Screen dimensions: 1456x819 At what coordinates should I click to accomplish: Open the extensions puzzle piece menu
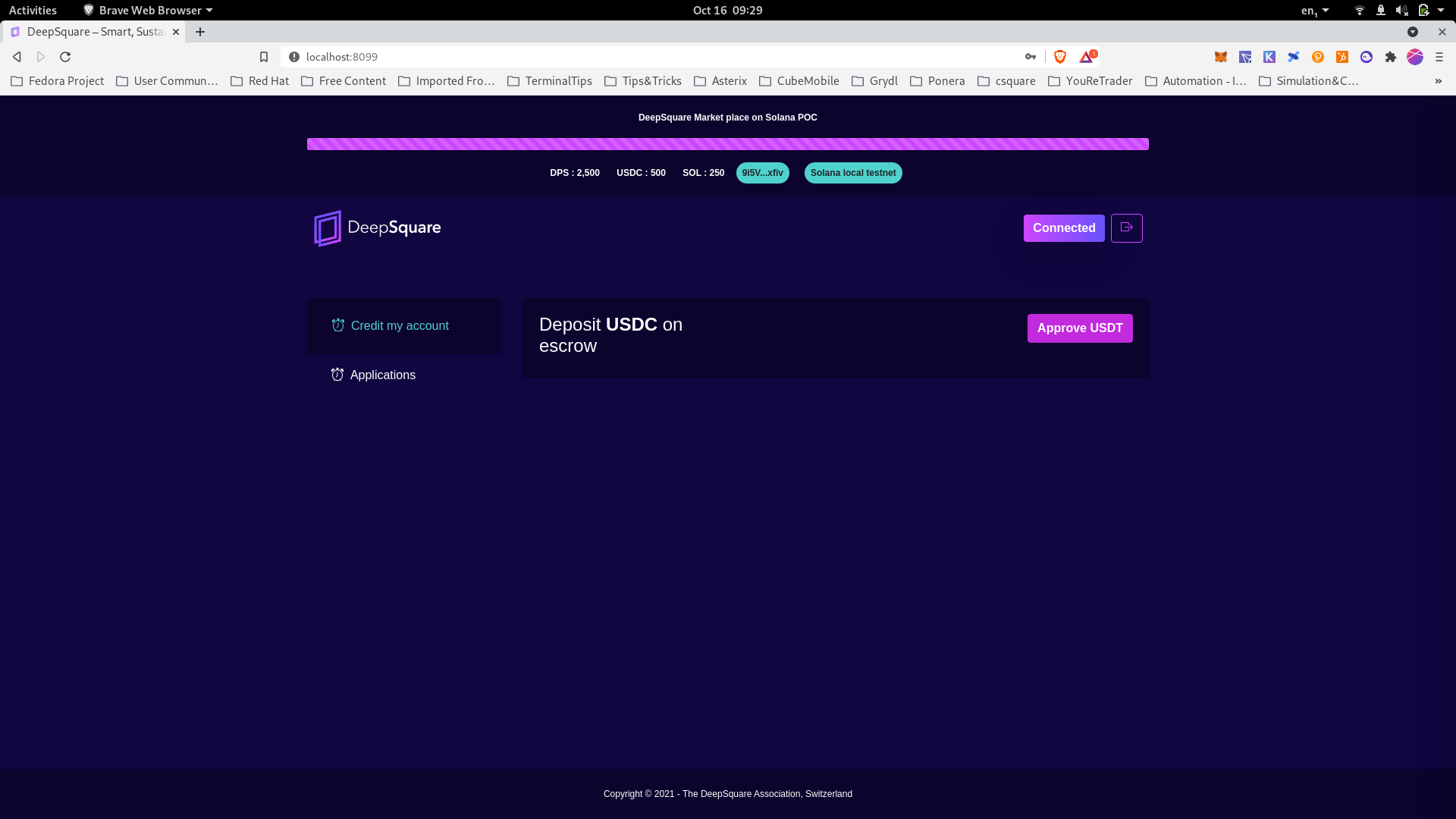coord(1391,57)
